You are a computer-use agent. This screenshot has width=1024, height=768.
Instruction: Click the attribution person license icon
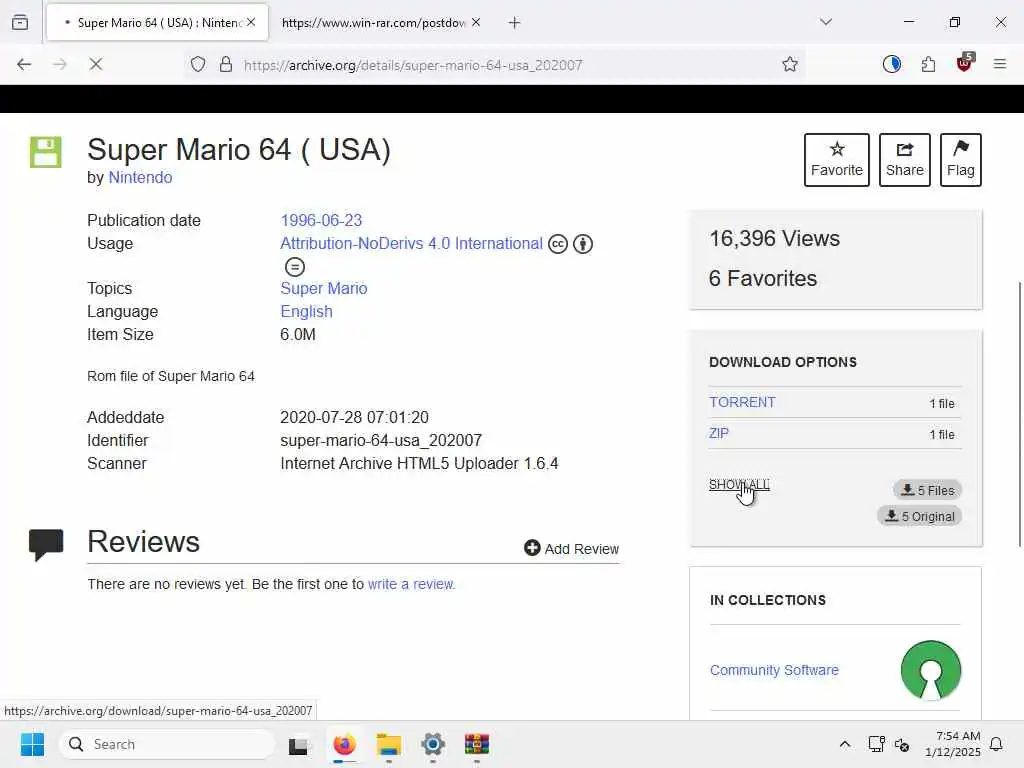[583, 244]
